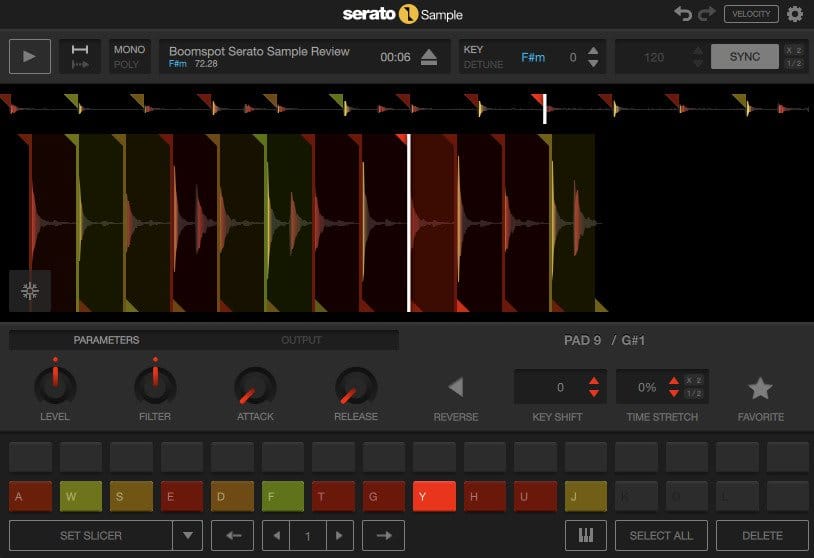Double the tempo with top x2 button
The image size is (814, 558).
pos(794,50)
